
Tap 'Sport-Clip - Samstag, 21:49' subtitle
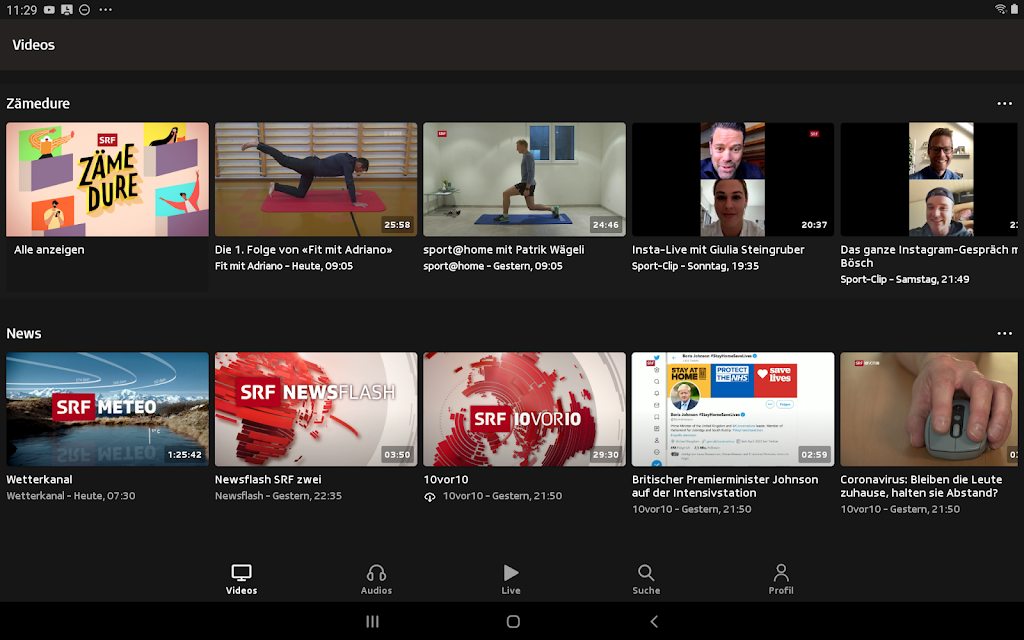(905, 279)
